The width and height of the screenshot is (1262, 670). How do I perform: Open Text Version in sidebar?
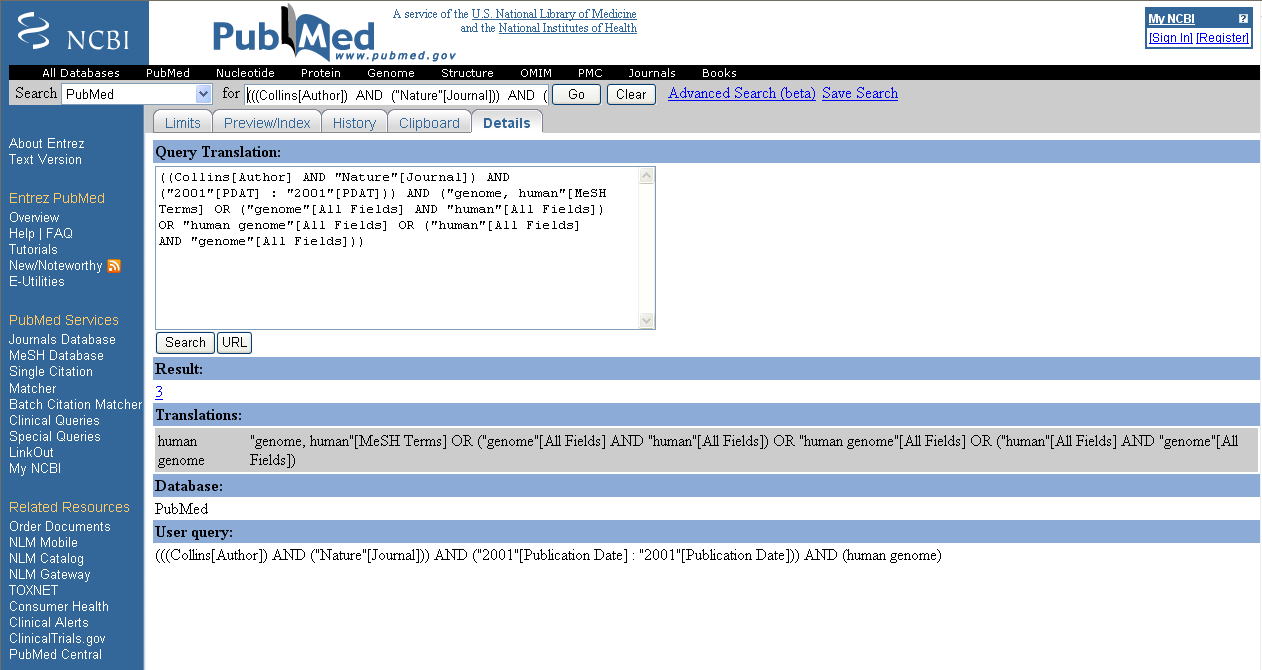coord(45,160)
